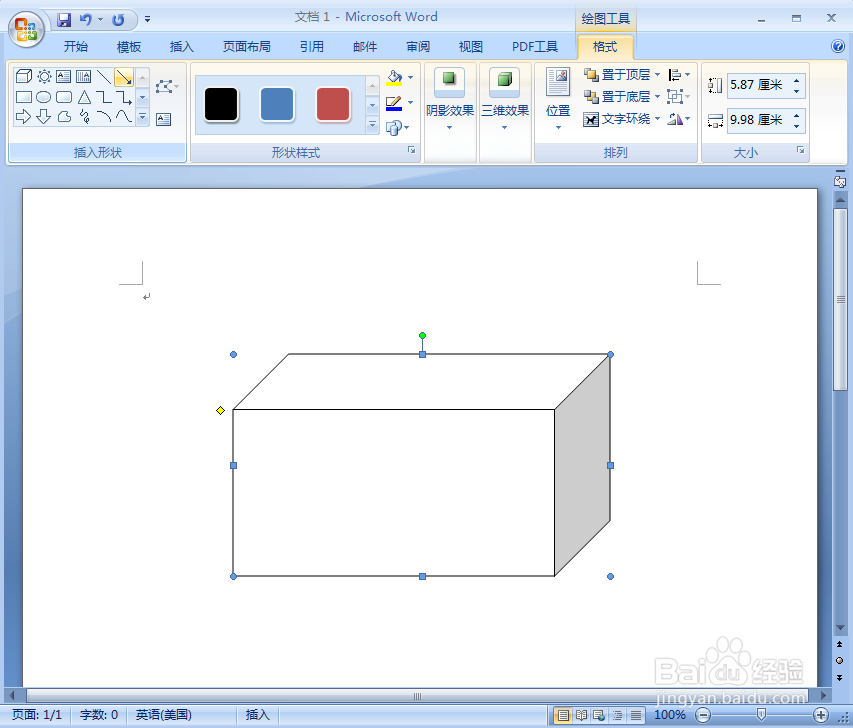Switch to Full Screen Reading view

pyautogui.click(x=582, y=715)
